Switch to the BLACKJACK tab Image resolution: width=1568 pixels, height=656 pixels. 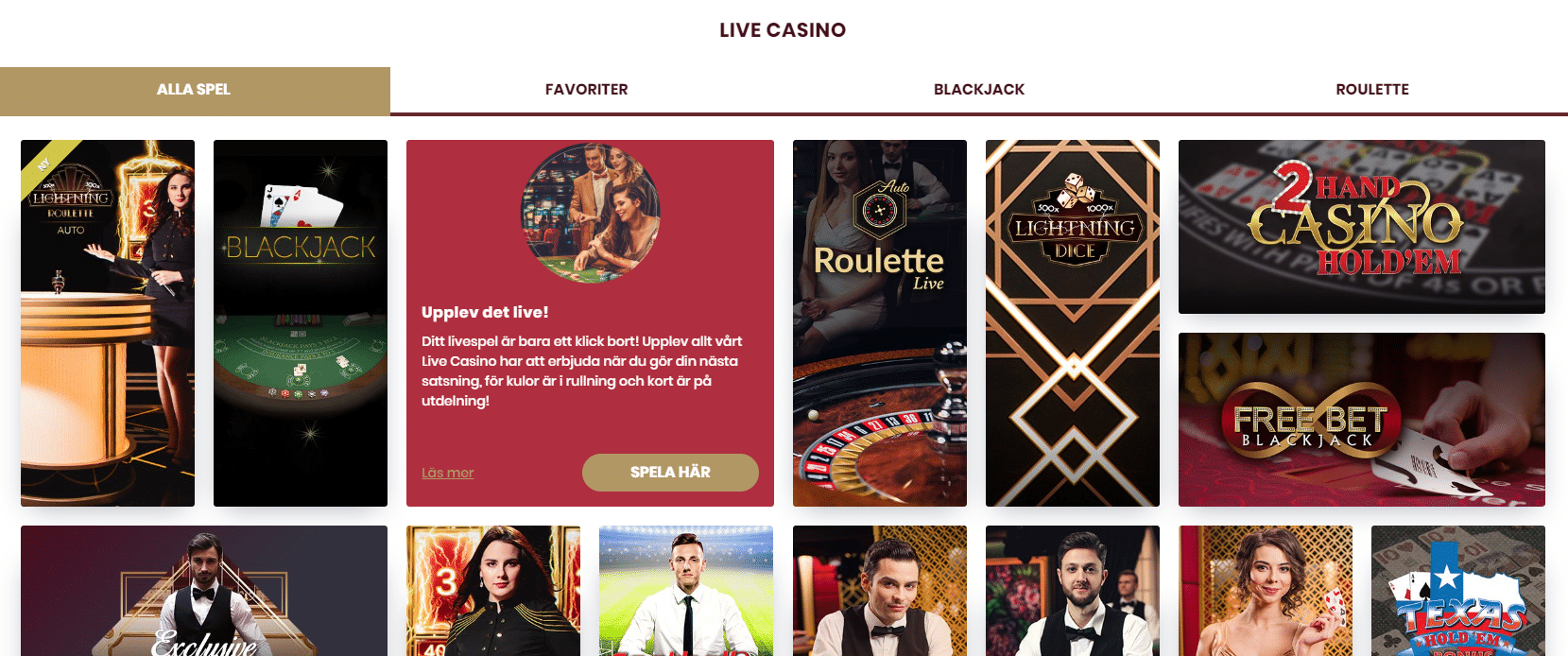tap(979, 90)
